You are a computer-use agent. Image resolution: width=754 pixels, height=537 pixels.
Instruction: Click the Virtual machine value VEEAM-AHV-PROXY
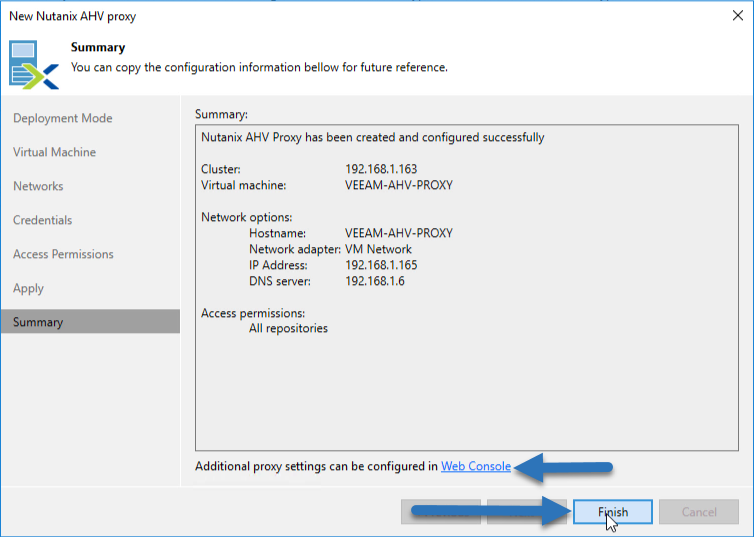pos(399,185)
